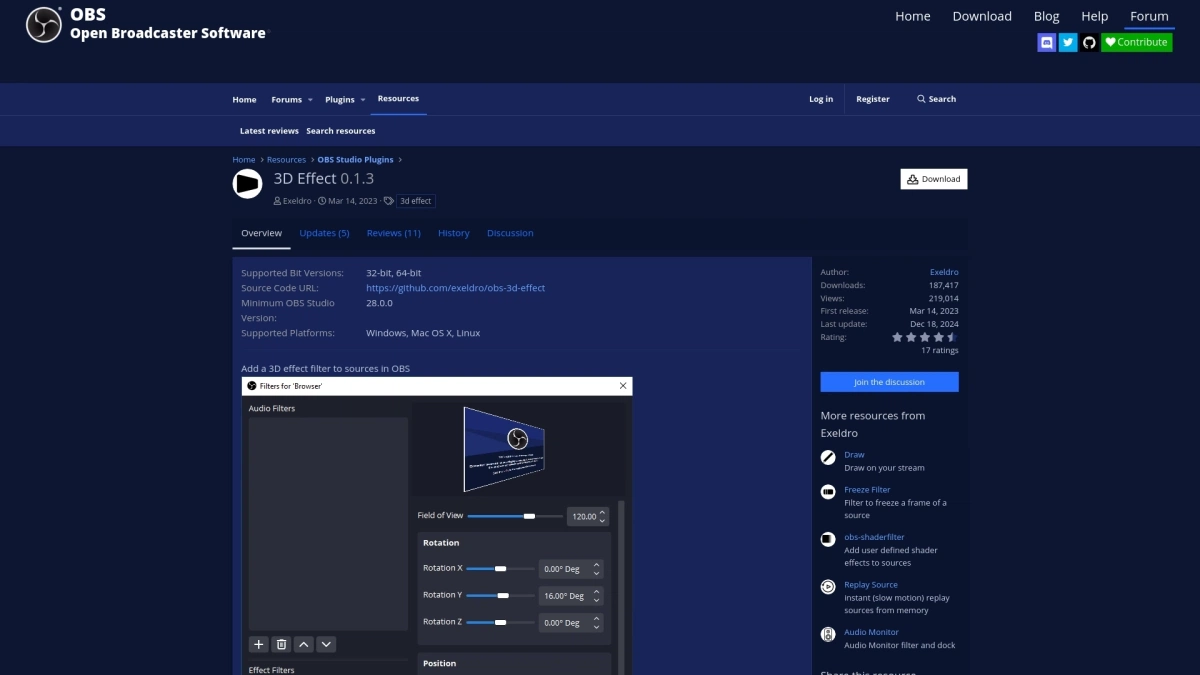Increment the Rotation Y value with the stepper
1200x675 pixels.
[597, 591]
